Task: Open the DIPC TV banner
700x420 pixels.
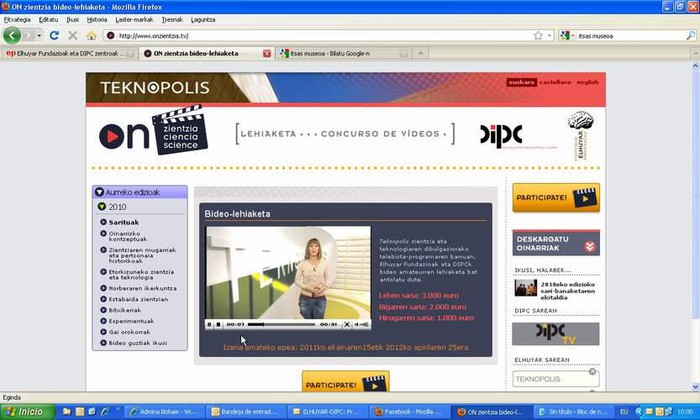Action: pos(555,334)
